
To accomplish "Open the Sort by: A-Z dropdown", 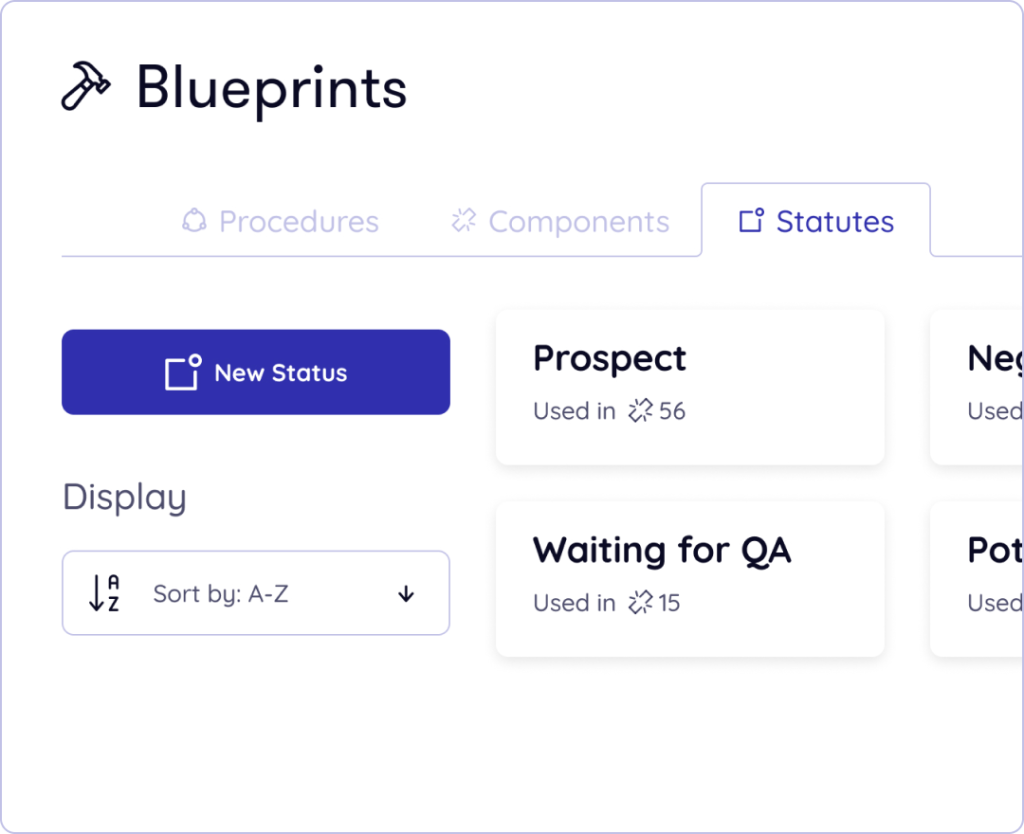I will tap(256, 593).
